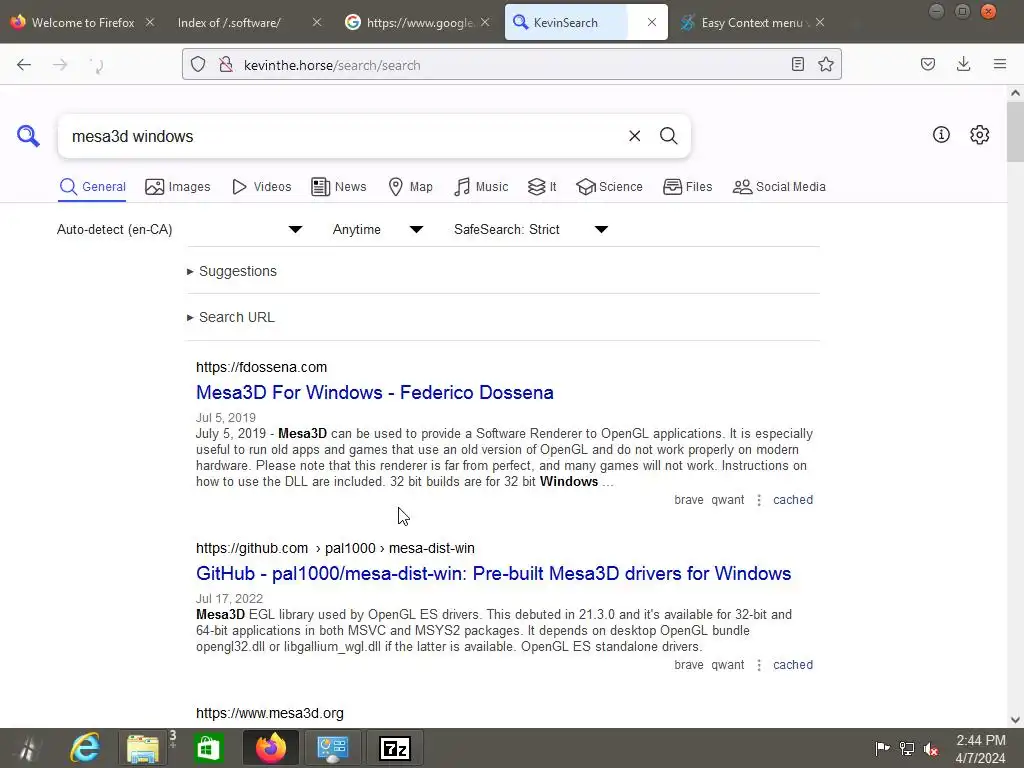Screen dimensions: 1024x768
Task: Switch to the Google tab
Action: tap(418, 22)
